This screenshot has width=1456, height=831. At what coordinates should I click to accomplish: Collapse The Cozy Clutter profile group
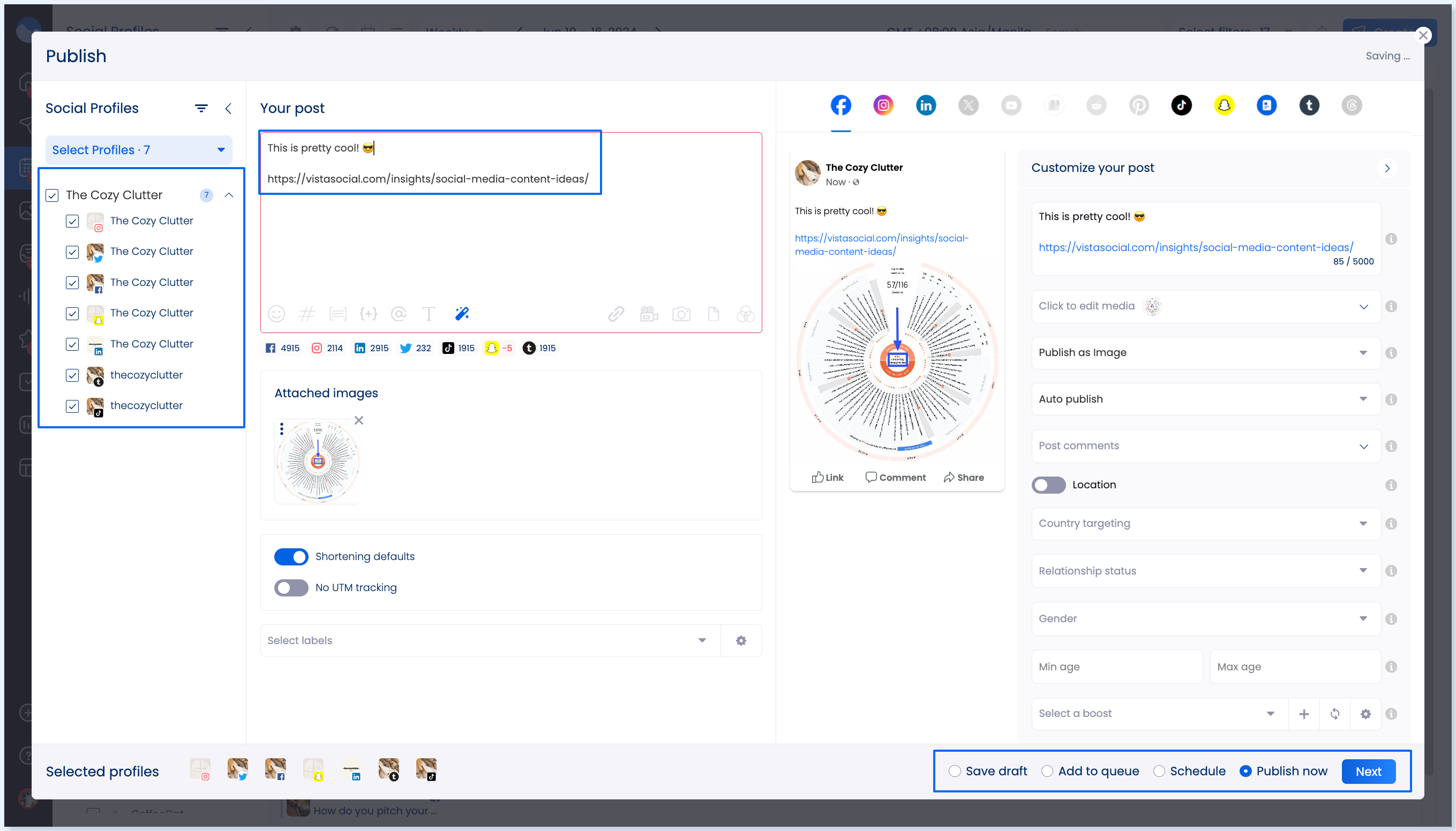[x=229, y=195]
